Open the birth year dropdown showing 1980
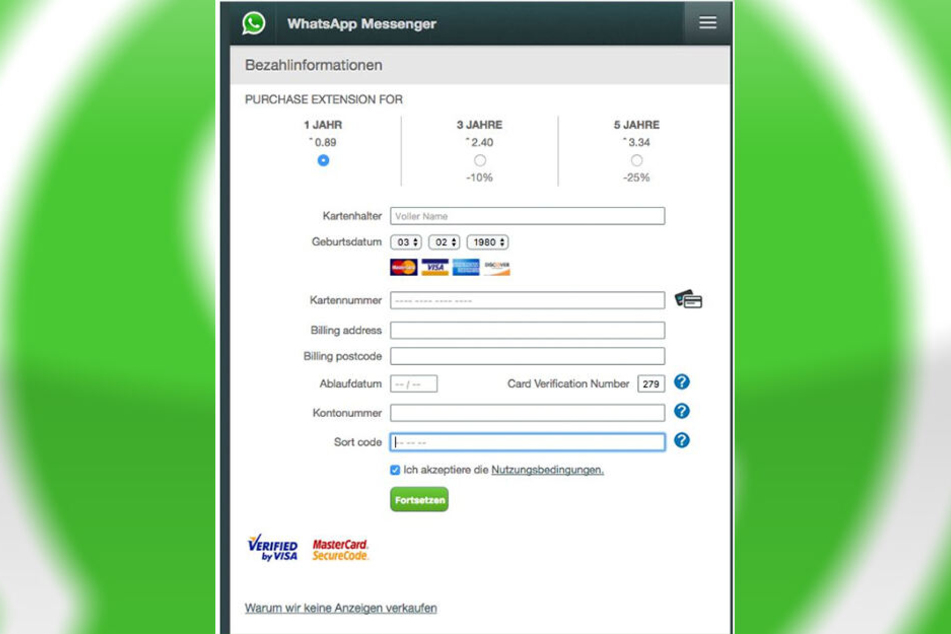This screenshot has height=634, width=951. point(488,242)
